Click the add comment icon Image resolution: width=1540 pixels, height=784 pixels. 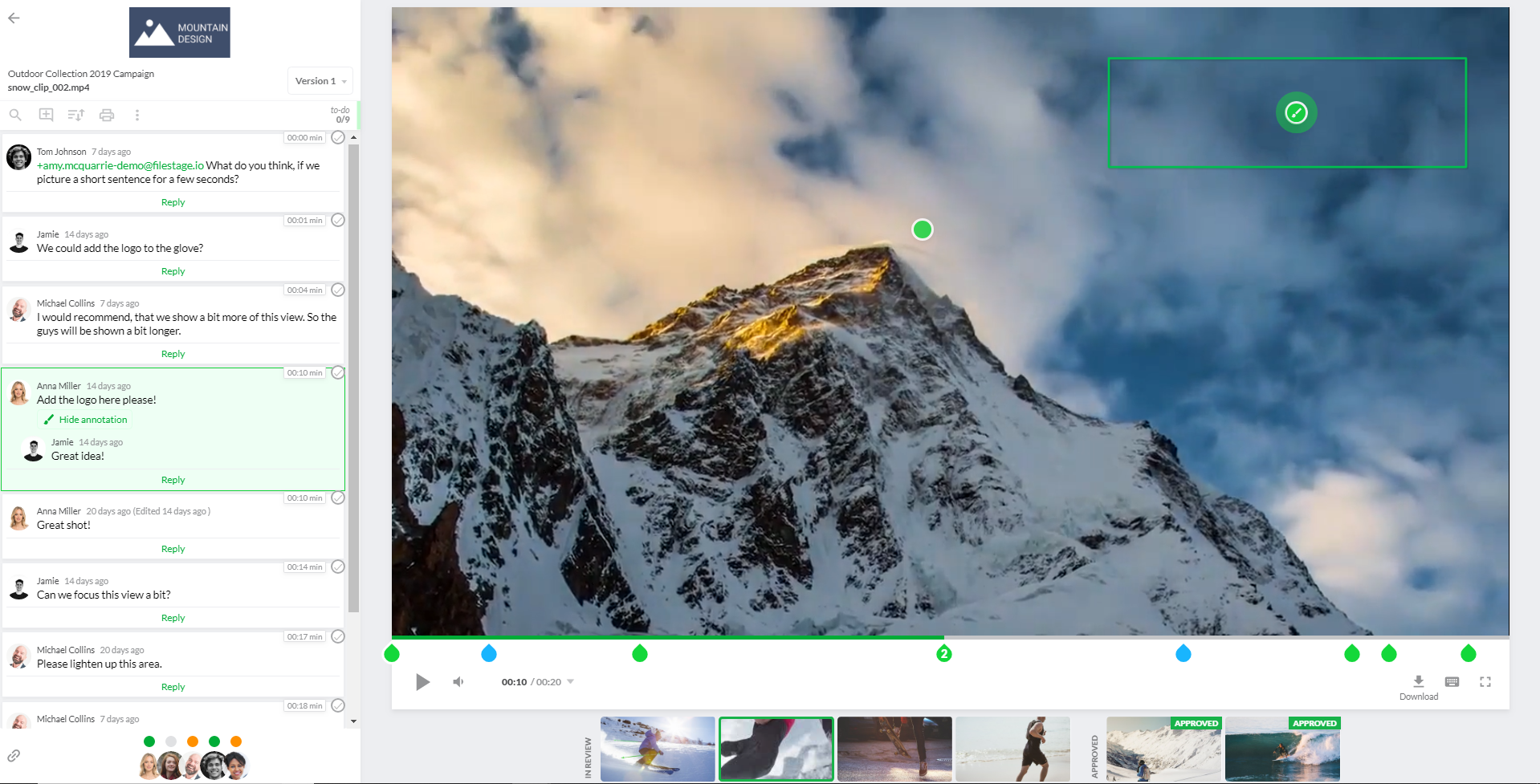pos(47,115)
